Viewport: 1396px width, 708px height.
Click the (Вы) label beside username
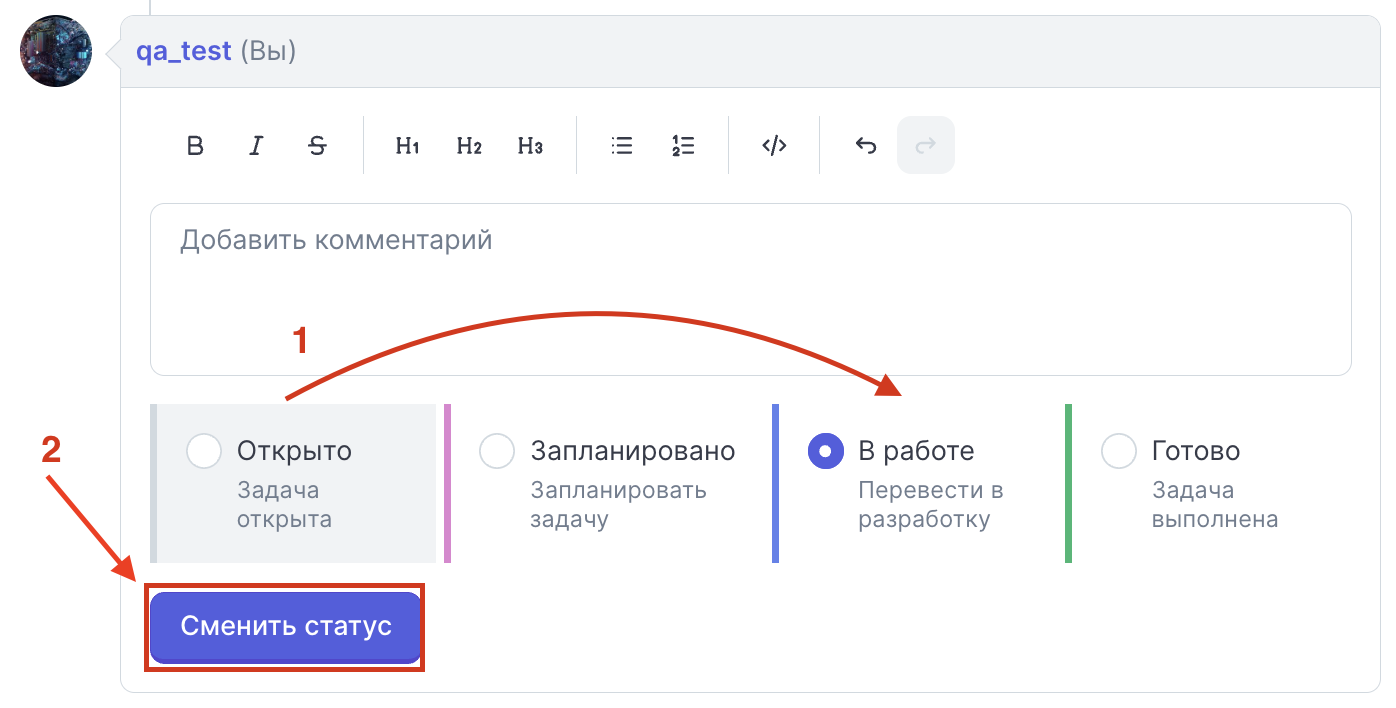(268, 51)
